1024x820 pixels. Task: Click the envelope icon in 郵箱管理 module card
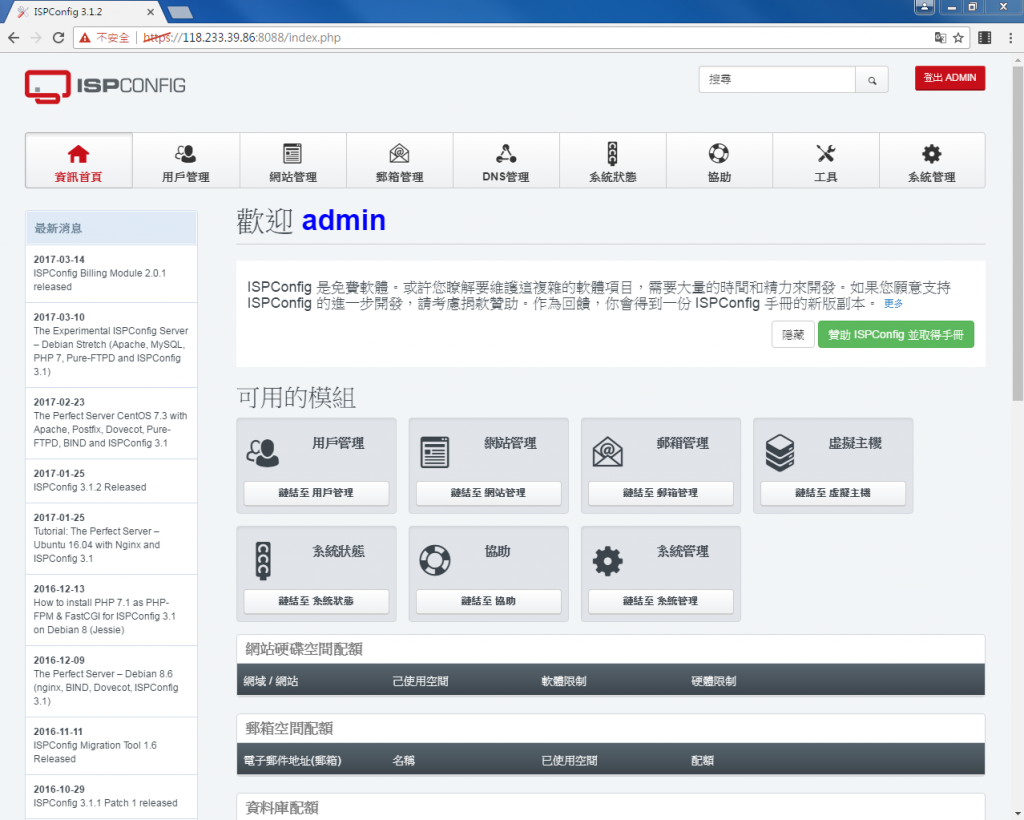click(x=607, y=452)
